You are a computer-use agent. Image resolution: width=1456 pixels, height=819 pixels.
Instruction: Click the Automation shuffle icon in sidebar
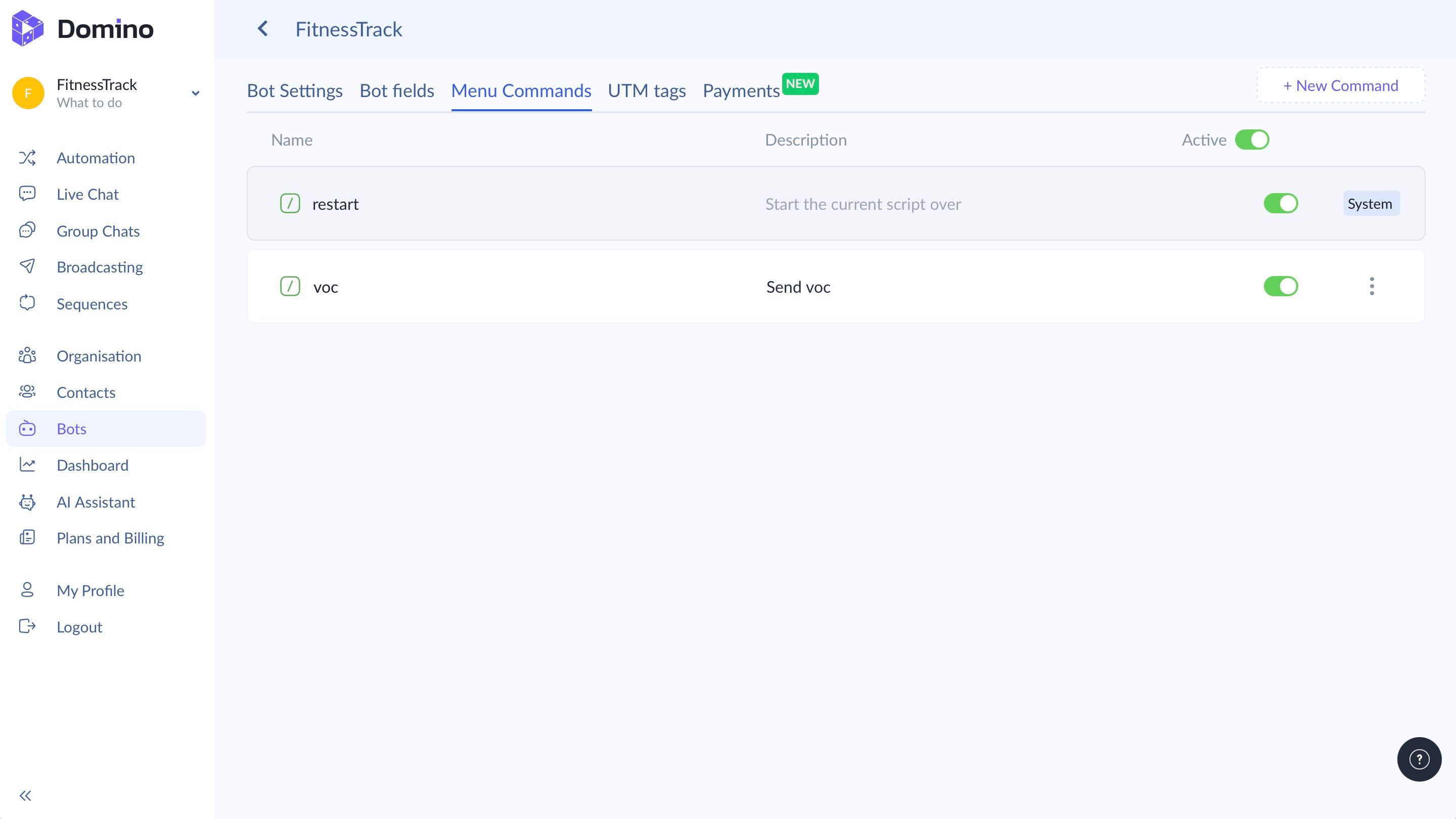(27, 158)
